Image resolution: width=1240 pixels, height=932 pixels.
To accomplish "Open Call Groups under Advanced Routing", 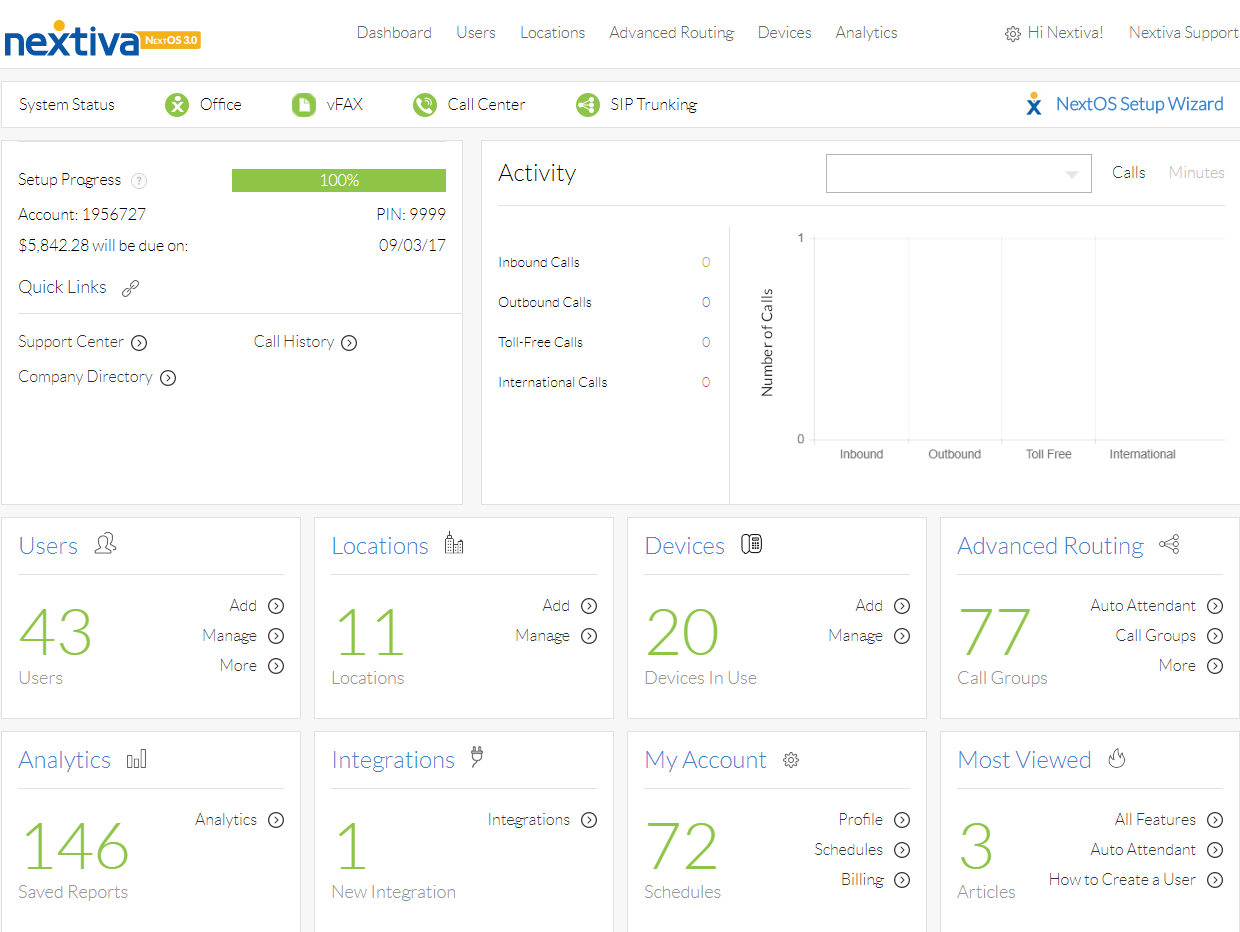I will coord(1156,636).
